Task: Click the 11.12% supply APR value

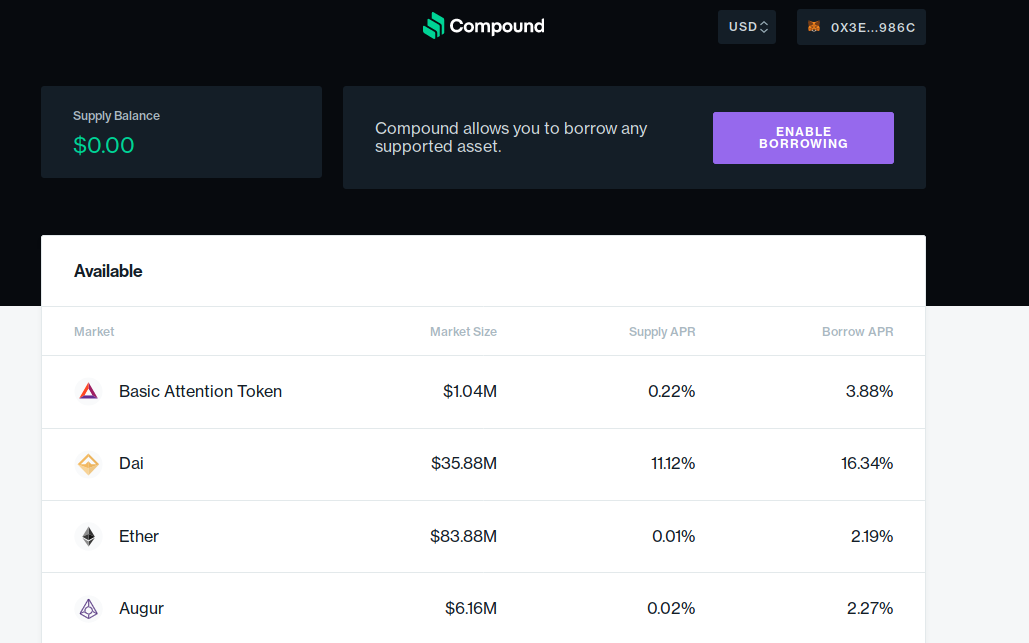Action: 673,463
